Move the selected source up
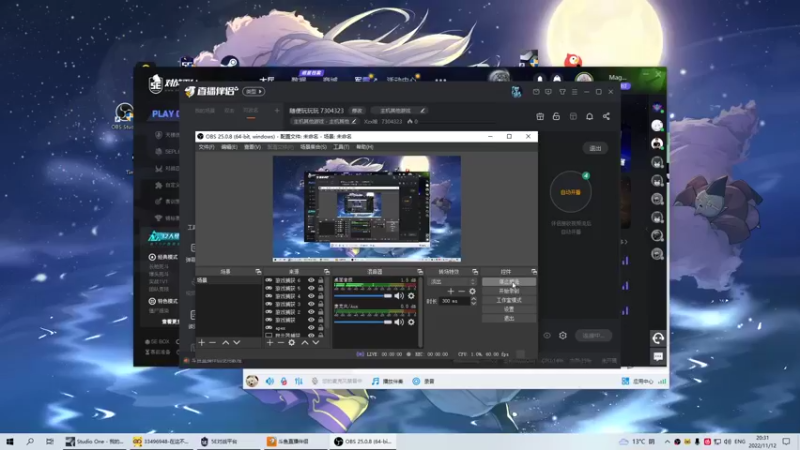This screenshot has height=450, width=800. [305, 343]
